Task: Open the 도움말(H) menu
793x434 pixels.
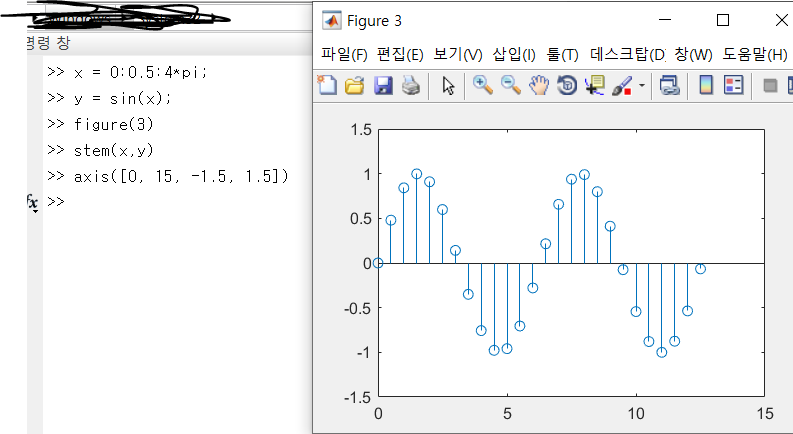Action: point(755,54)
